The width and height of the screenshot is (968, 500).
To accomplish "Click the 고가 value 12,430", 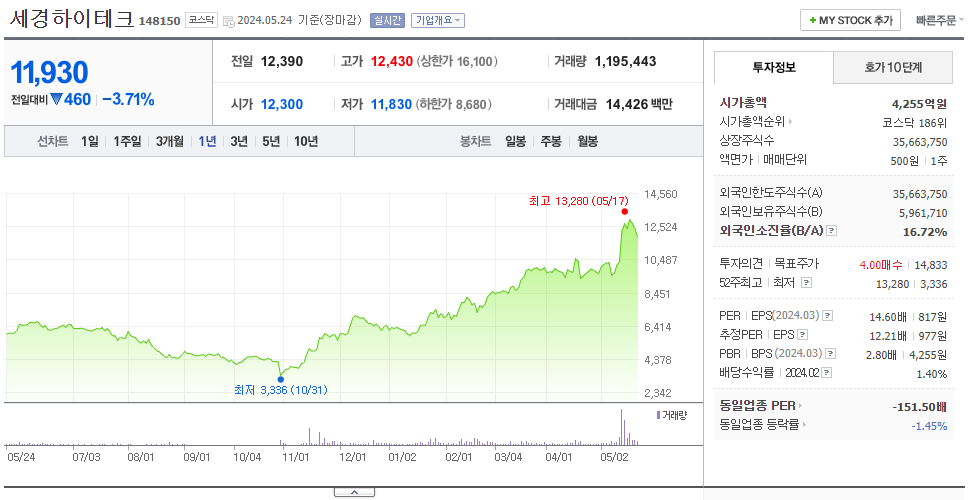I will click(391, 61).
